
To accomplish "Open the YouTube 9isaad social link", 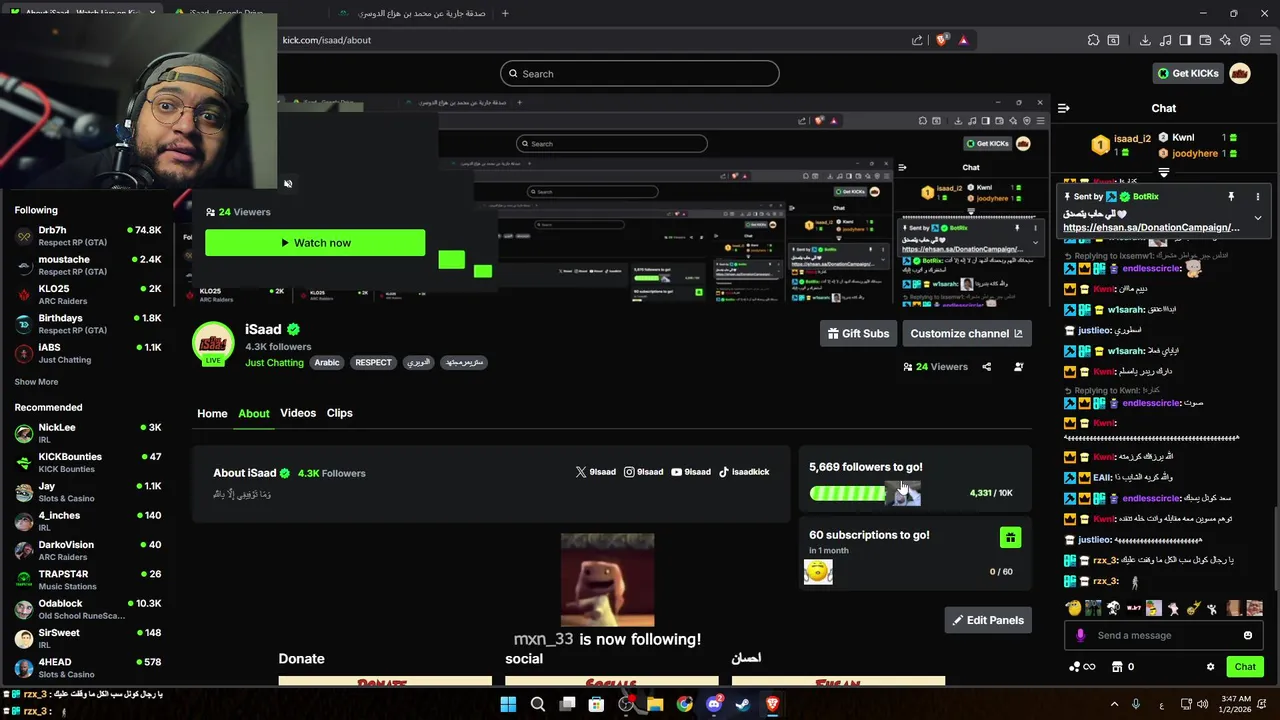I will [x=691, y=472].
